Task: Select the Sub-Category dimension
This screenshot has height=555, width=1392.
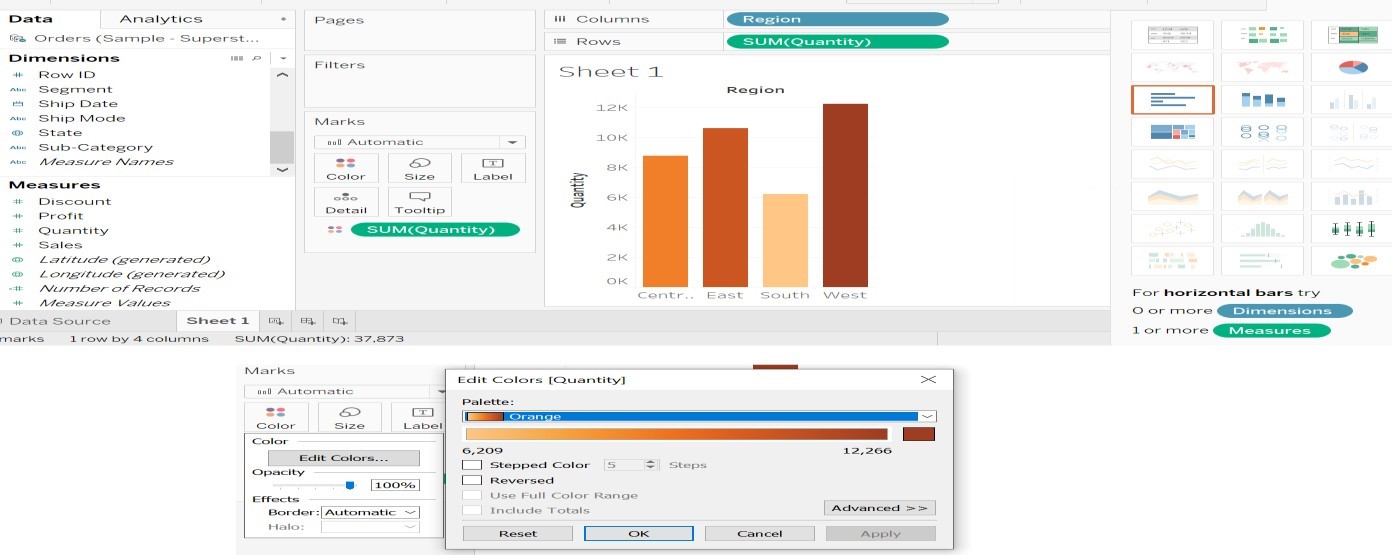Action: [96, 147]
